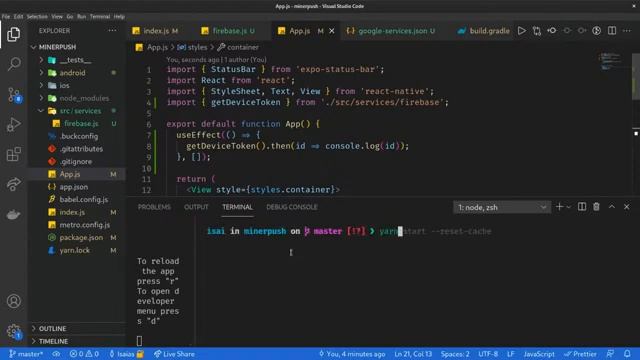
Task: Open the Source Control view
Action: (13, 95)
